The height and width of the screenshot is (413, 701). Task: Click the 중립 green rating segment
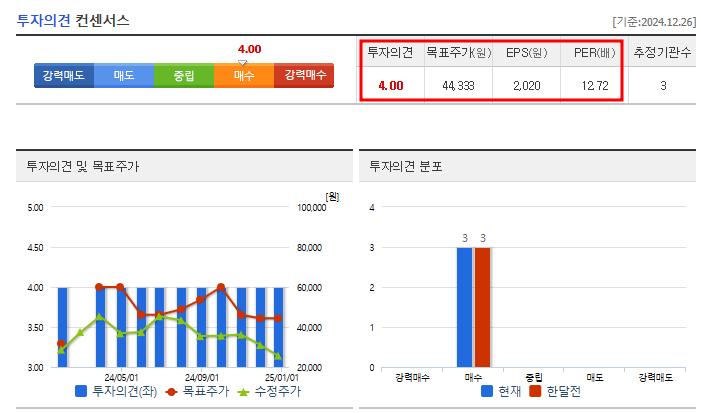click(x=184, y=76)
